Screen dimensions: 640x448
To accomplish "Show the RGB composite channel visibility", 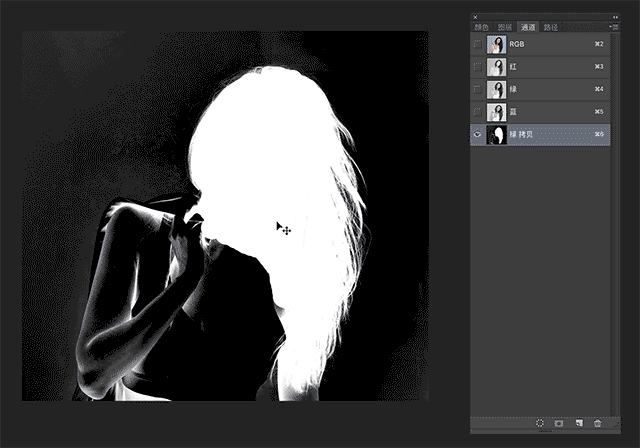I will point(477,44).
